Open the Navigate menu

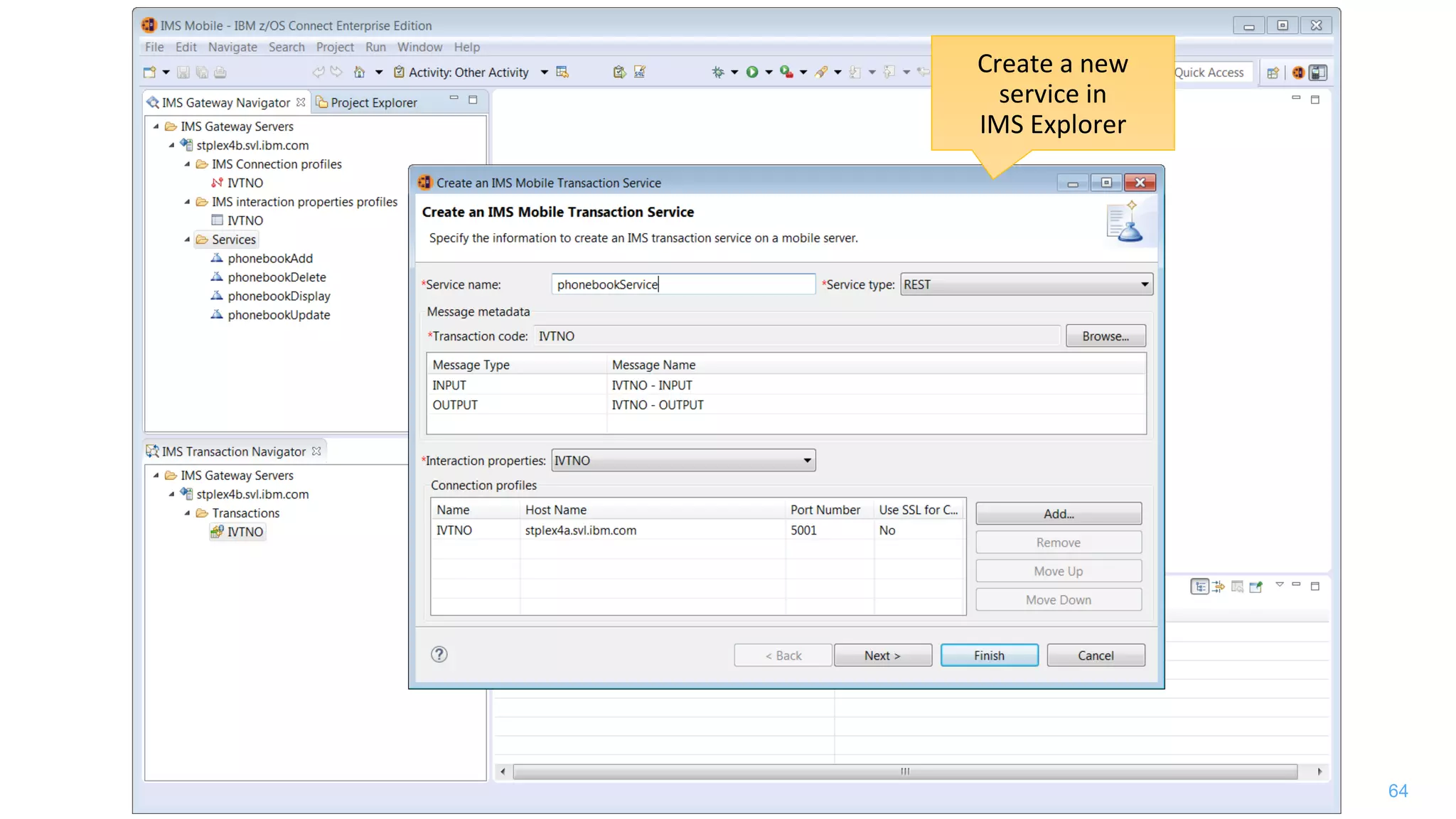click(232, 47)
